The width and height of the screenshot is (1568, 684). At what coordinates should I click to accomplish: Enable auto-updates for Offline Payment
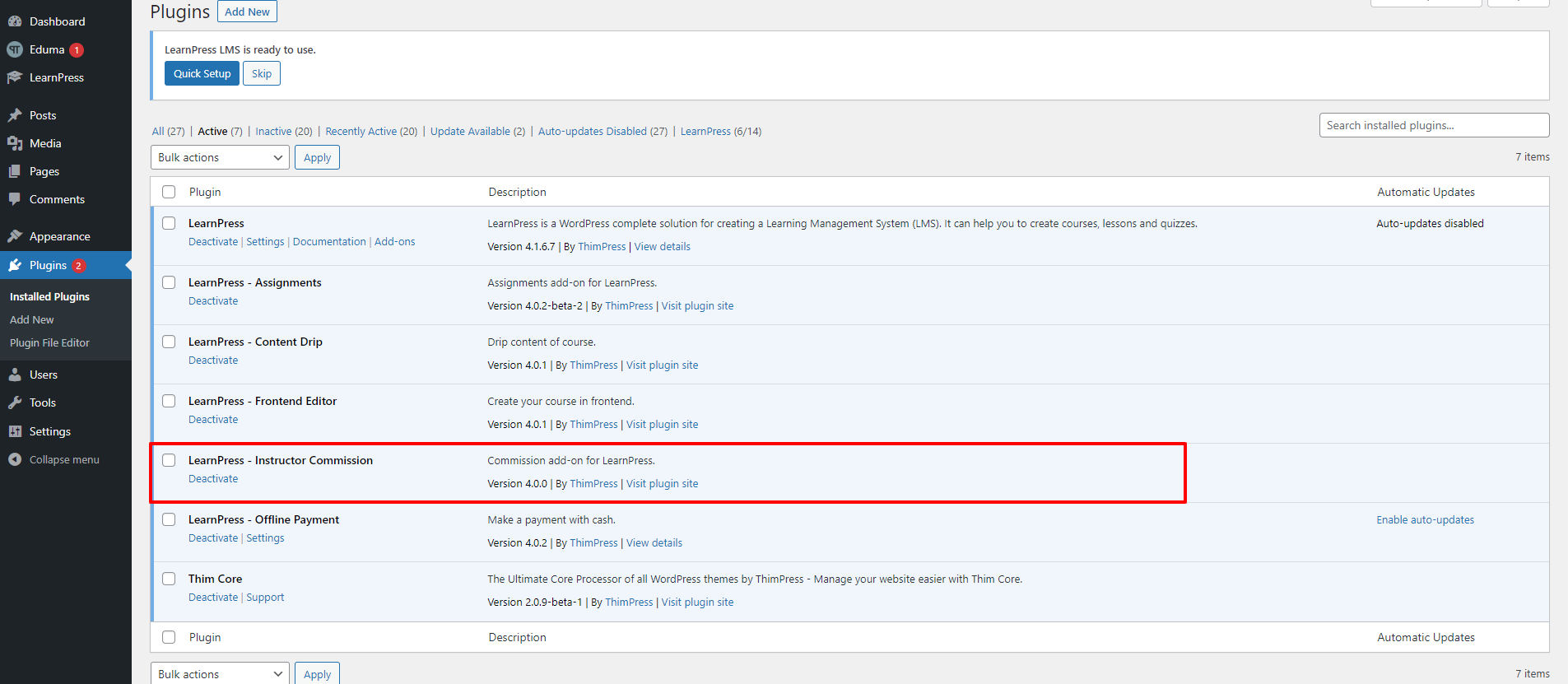pos(1425,520)
